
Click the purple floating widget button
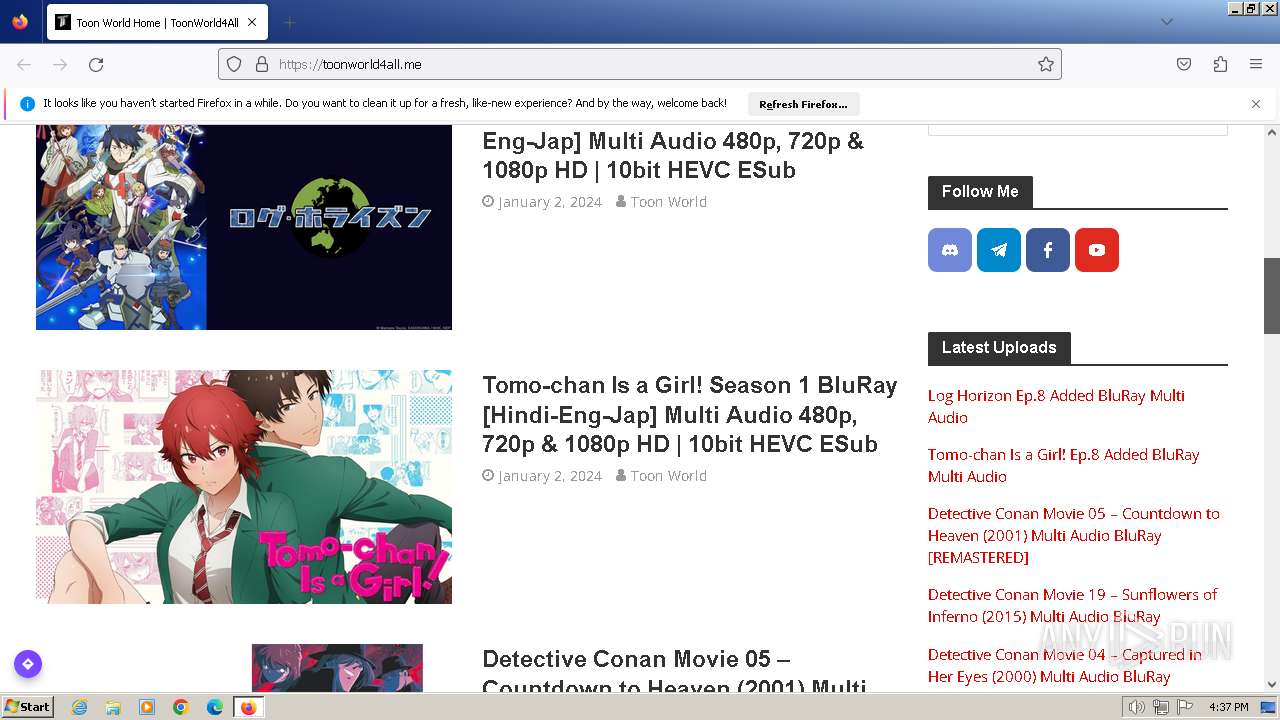pos(28,664)
